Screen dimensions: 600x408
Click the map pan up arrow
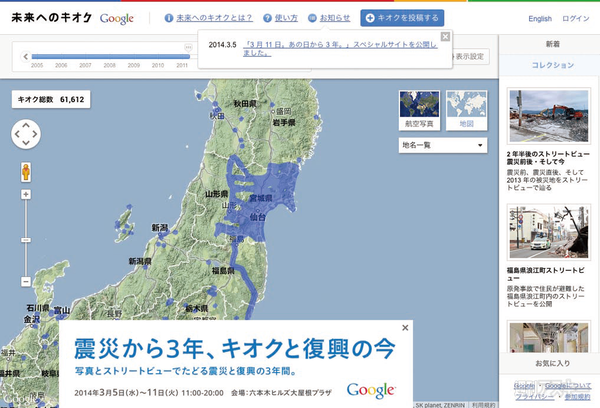[x=26, y=125]
